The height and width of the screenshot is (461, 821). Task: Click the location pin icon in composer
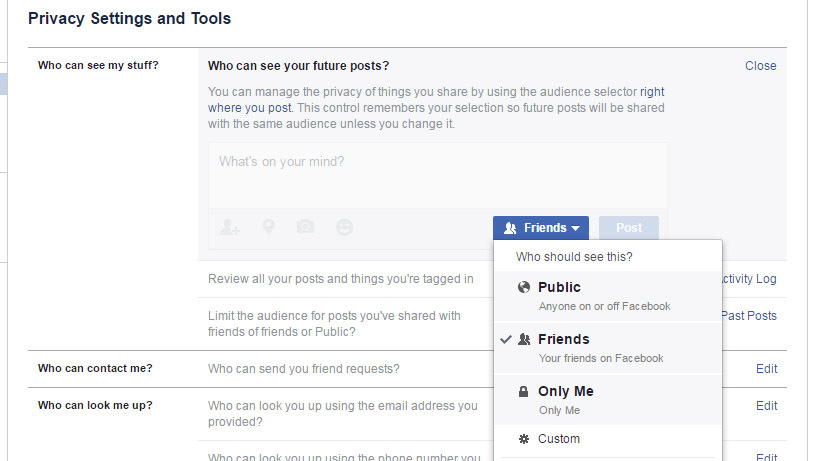click(269, 227)
